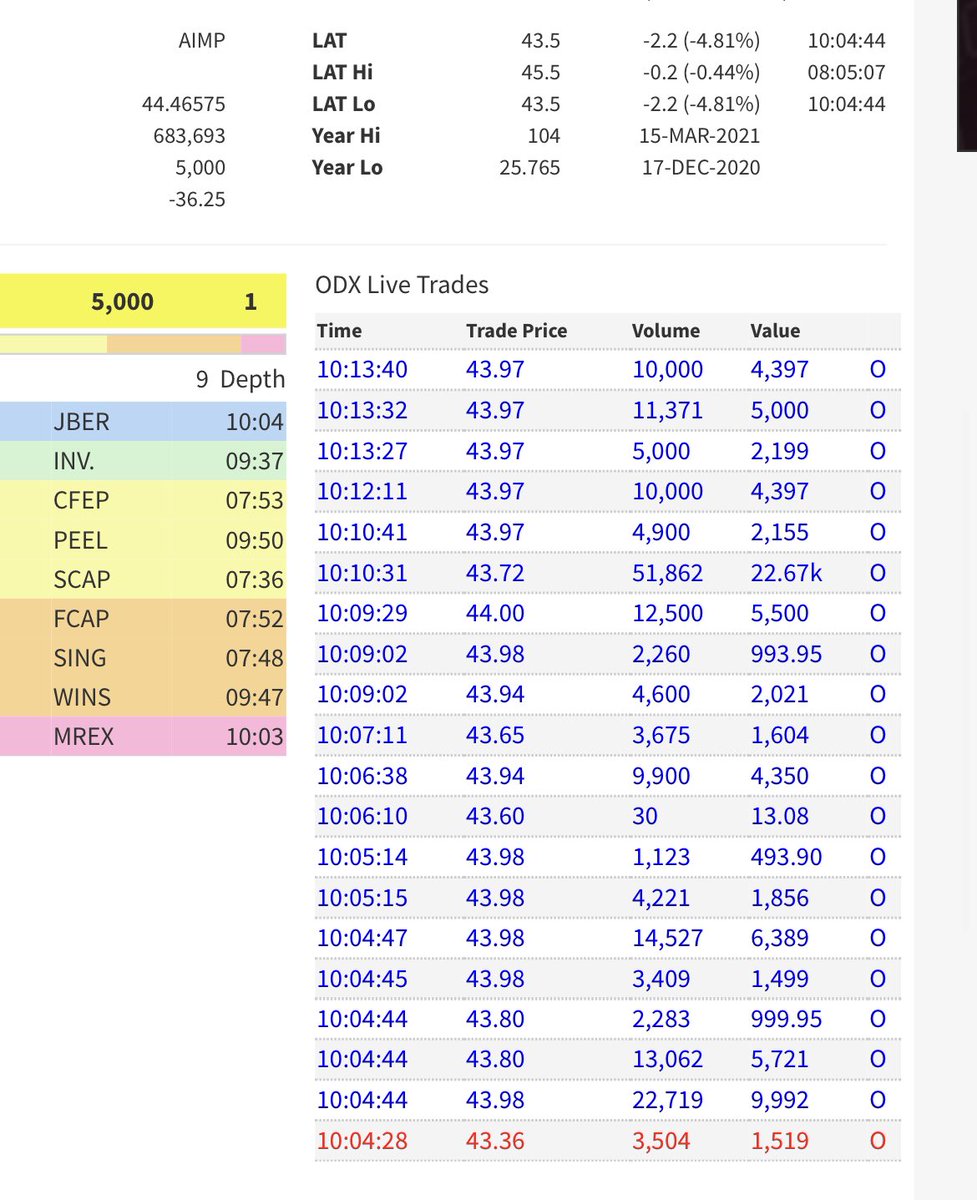Click the AIMP market label
This screenshot has height=1200, width=977.
(x=200, y=40)
